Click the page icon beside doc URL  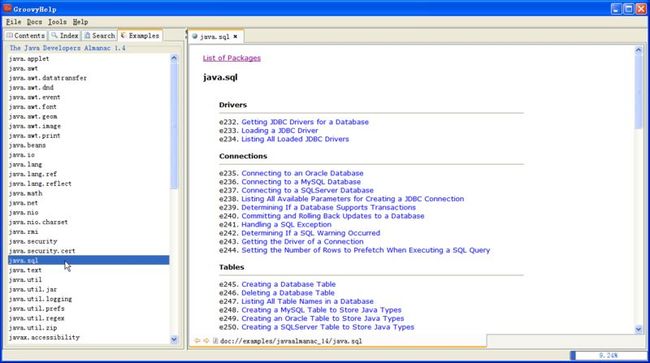tap(216, 341)
